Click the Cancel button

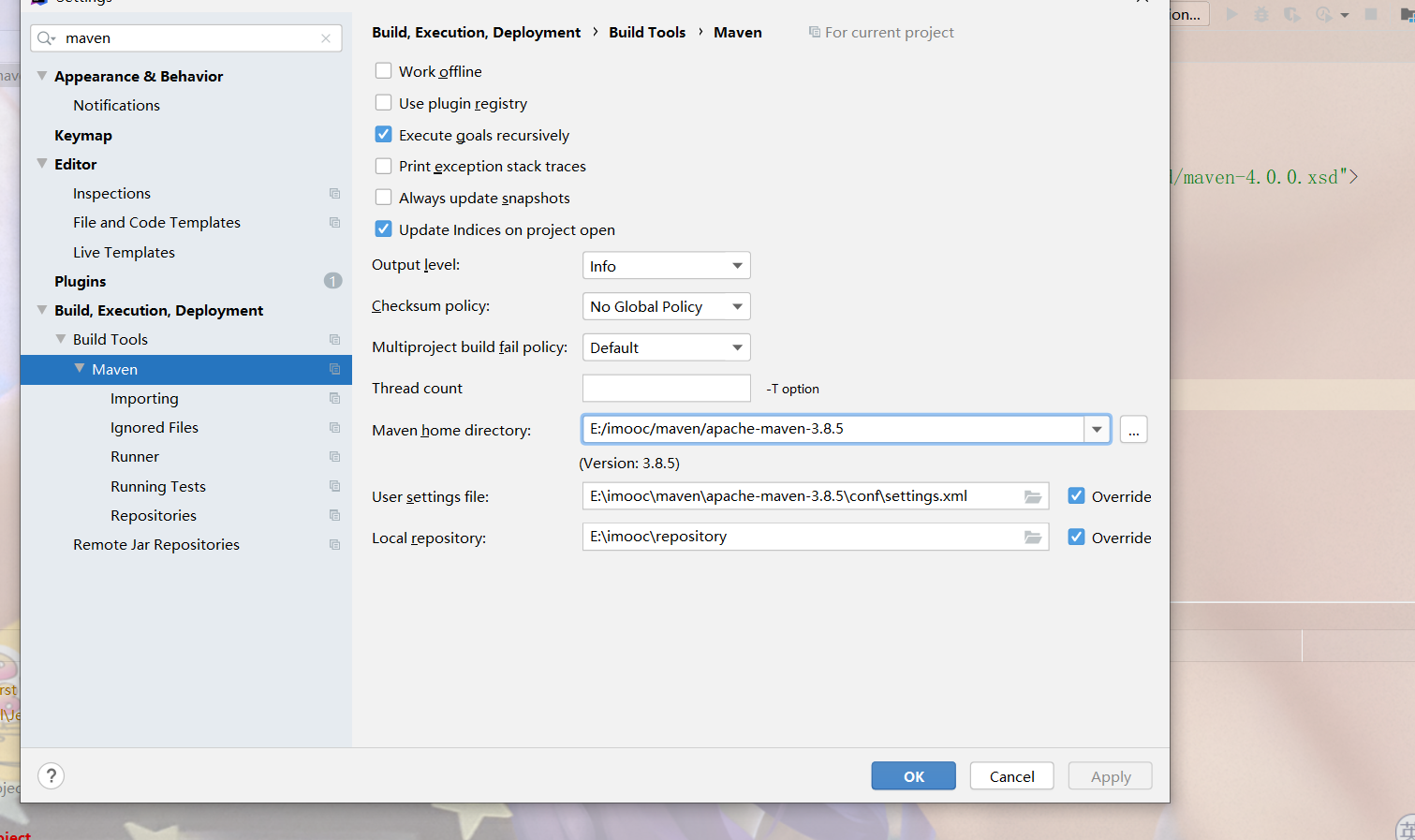pyautogui.click(x=1011, y=775)
